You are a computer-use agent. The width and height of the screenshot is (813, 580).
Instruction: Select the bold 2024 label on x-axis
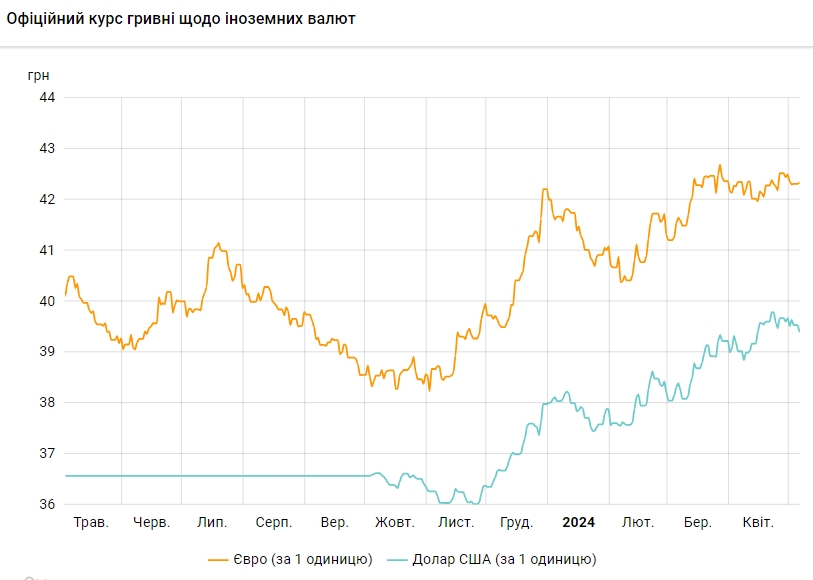coord(578,522)
